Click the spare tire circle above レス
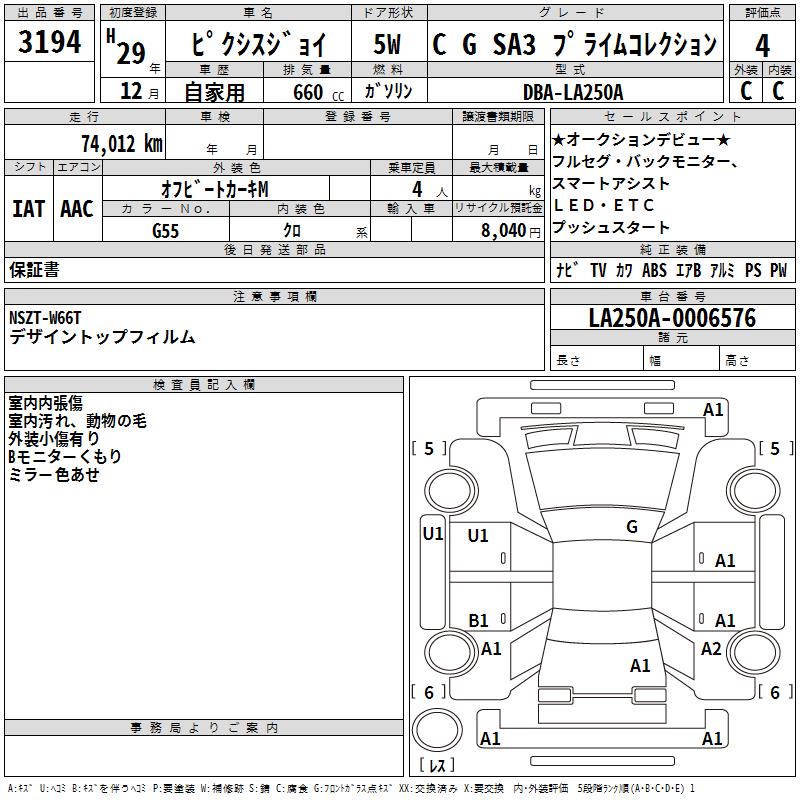 click(437, 730)
